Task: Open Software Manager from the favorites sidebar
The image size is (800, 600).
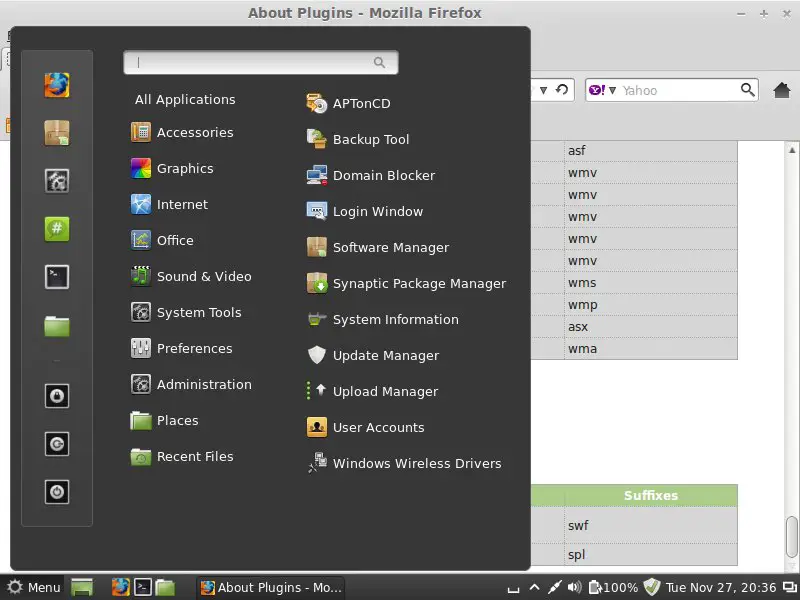Action: (x=57, y=133)
